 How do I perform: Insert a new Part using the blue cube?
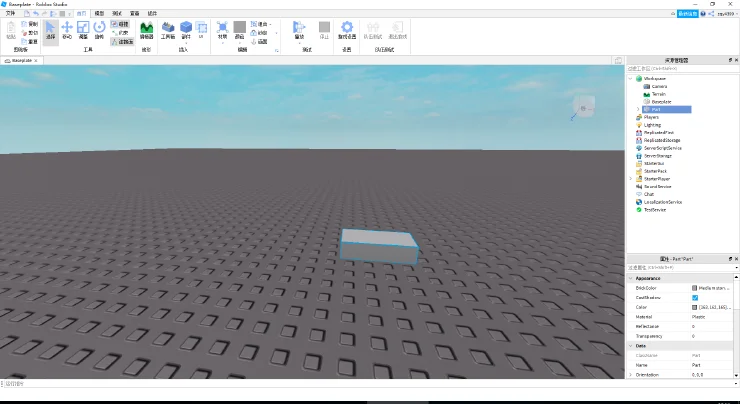[x=186, y=31]
